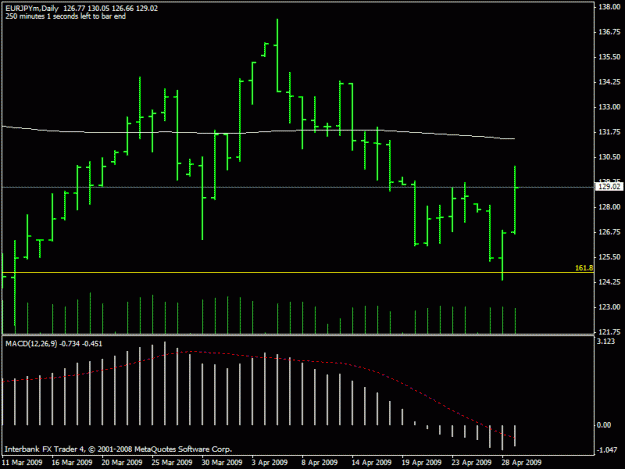The image size is (625, 469).
Task: Click the 126.75 price axis label
Action: click(x=609, y=232)
